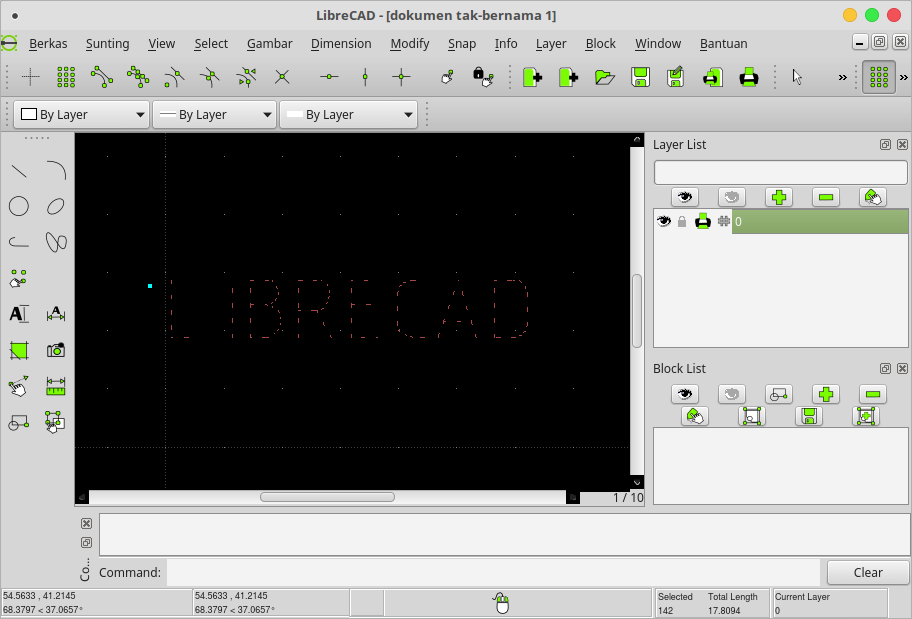The height and width of the screenshot is (619, 912).
Task: Clear the command history
Action: tap(868, 572)
